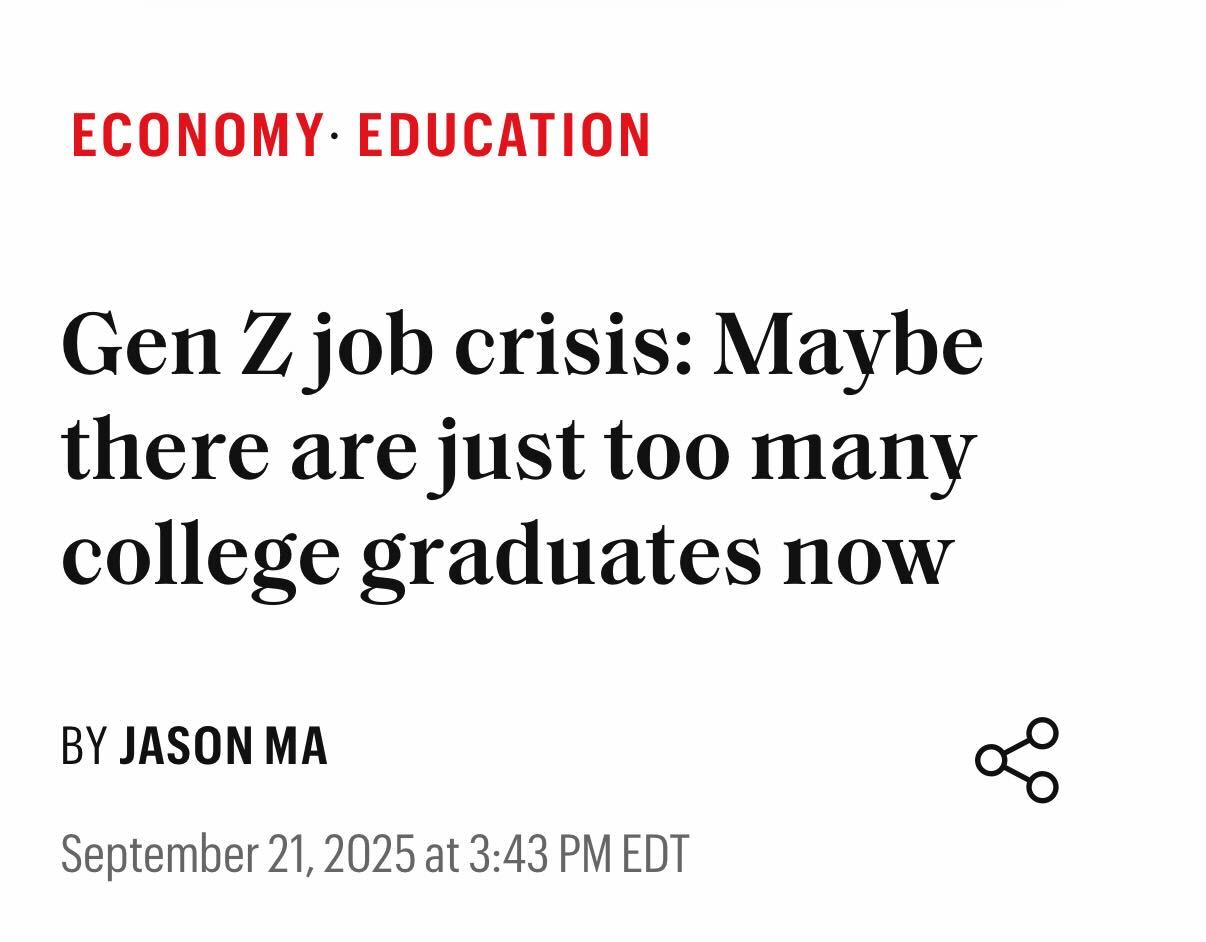Click the word 'job' in the headline
The image size is (1206, 942).
pyautogui.click(x=371, y=350)
